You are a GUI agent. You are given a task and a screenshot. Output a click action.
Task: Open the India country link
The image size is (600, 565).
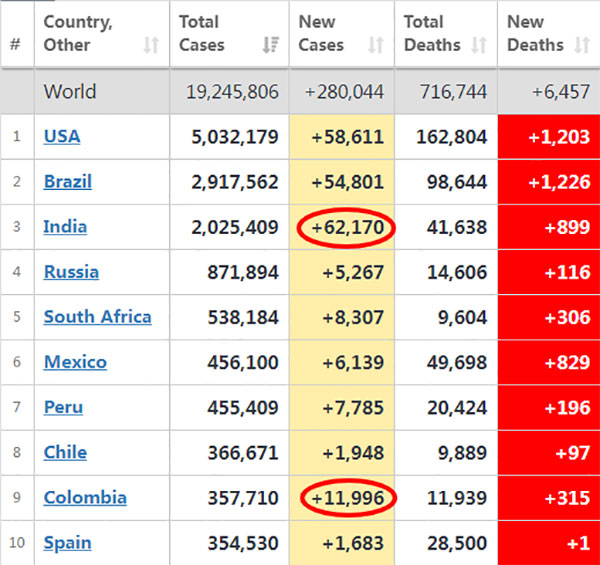[x=65, y=227]
